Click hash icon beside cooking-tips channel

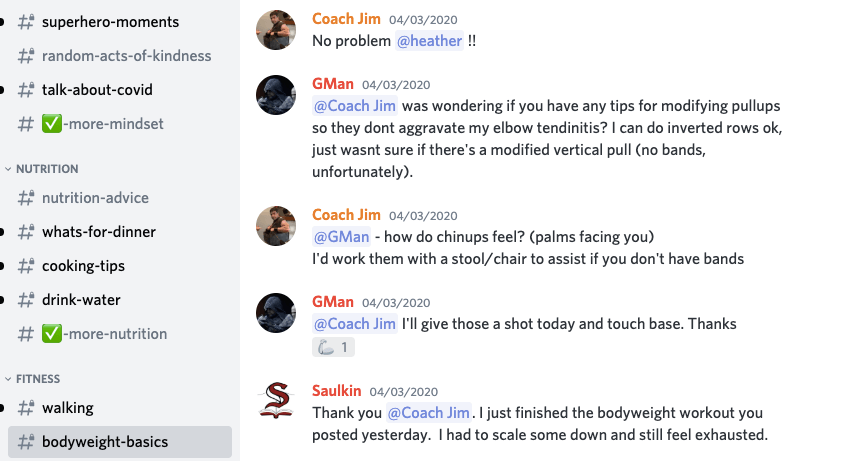[26, 266]
